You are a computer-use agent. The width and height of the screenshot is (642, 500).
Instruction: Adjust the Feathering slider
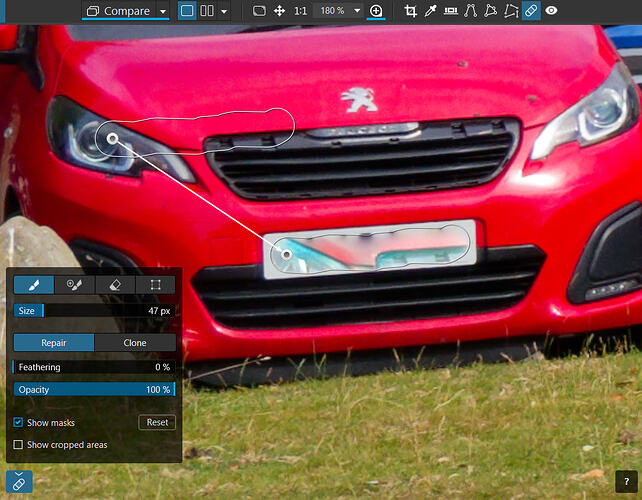click(95, 367)
